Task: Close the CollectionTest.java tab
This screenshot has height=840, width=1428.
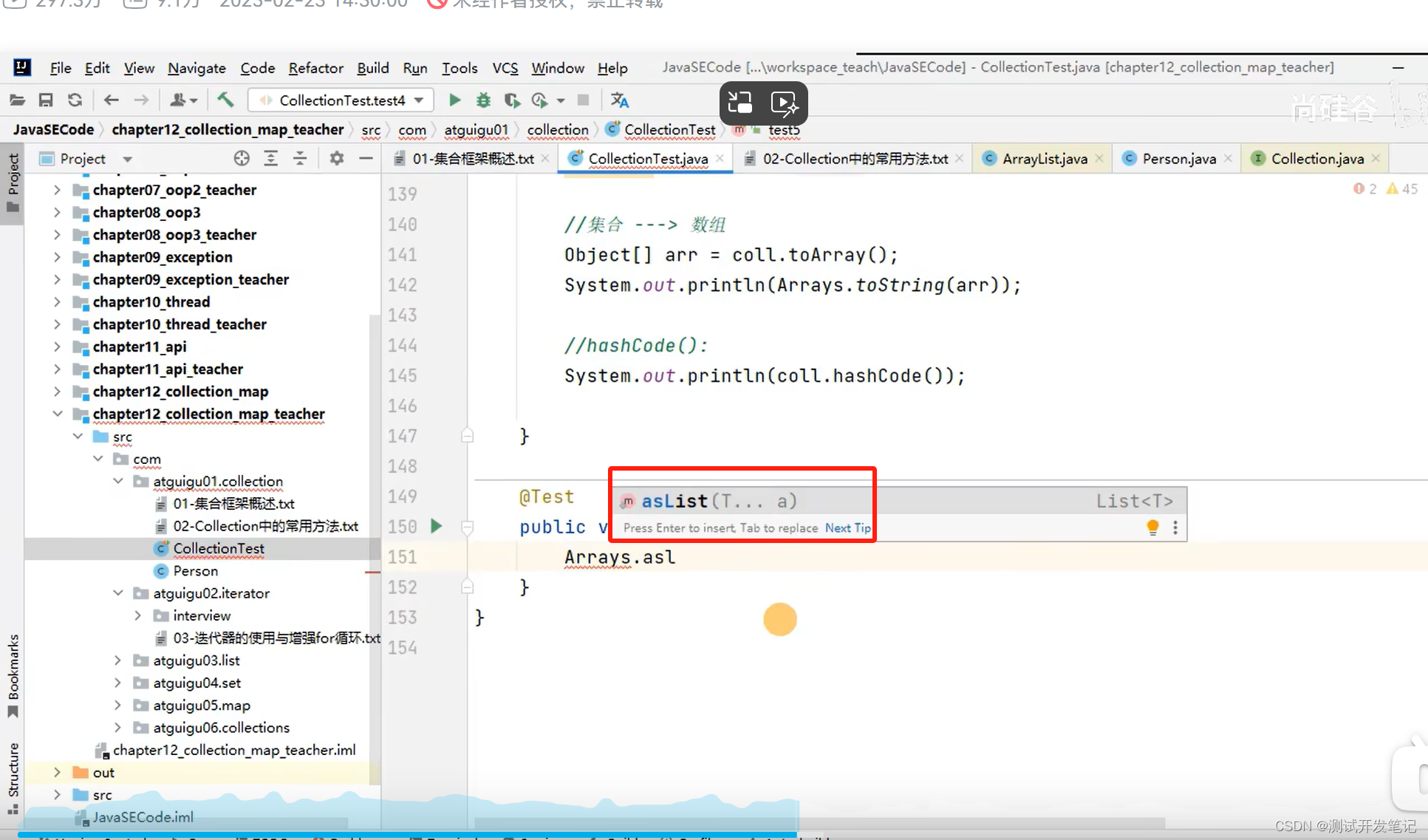Action: [720, 159]
